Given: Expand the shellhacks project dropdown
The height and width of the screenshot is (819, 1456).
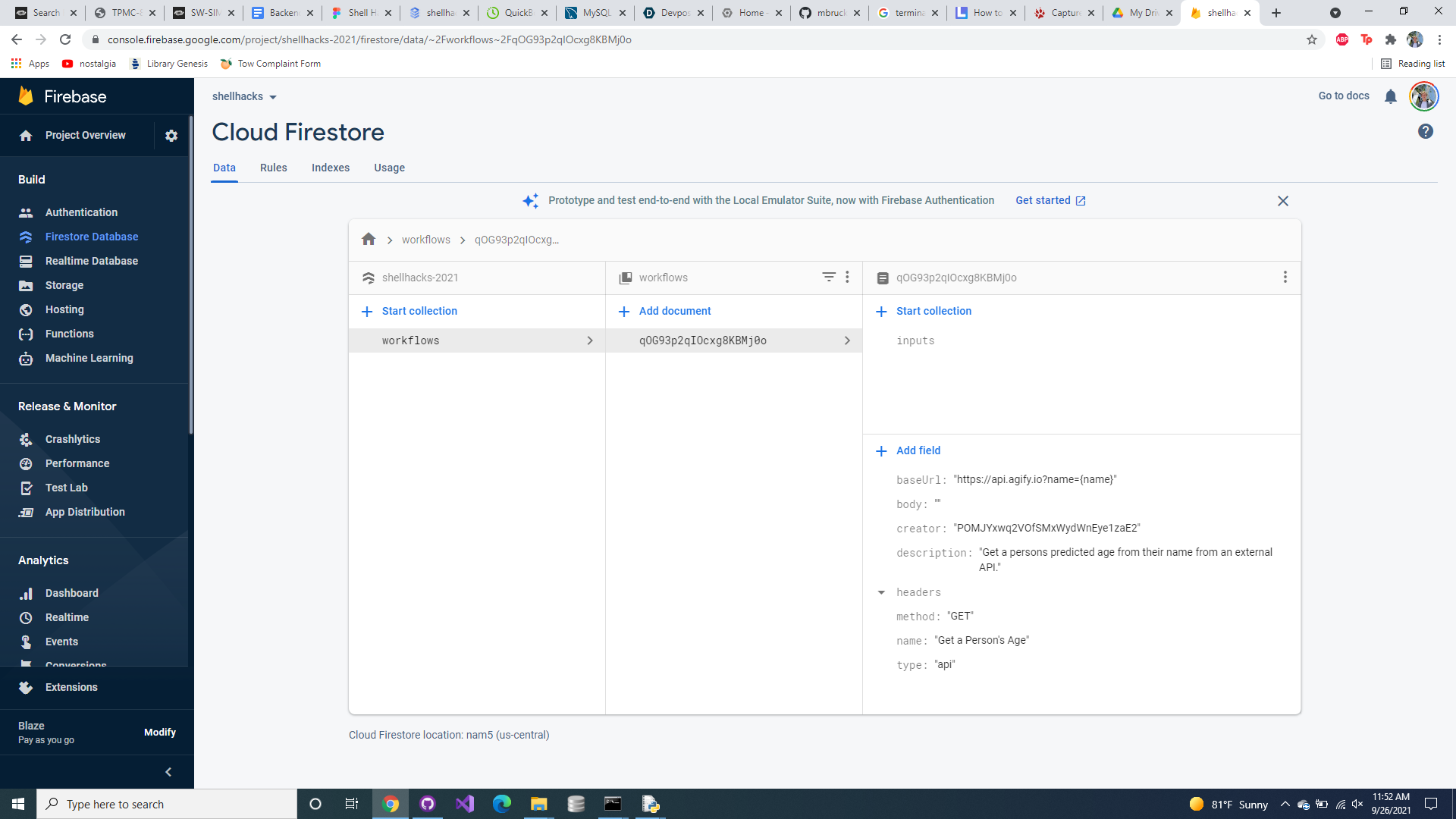Looking at the screenshot, I should coord(244,97).
